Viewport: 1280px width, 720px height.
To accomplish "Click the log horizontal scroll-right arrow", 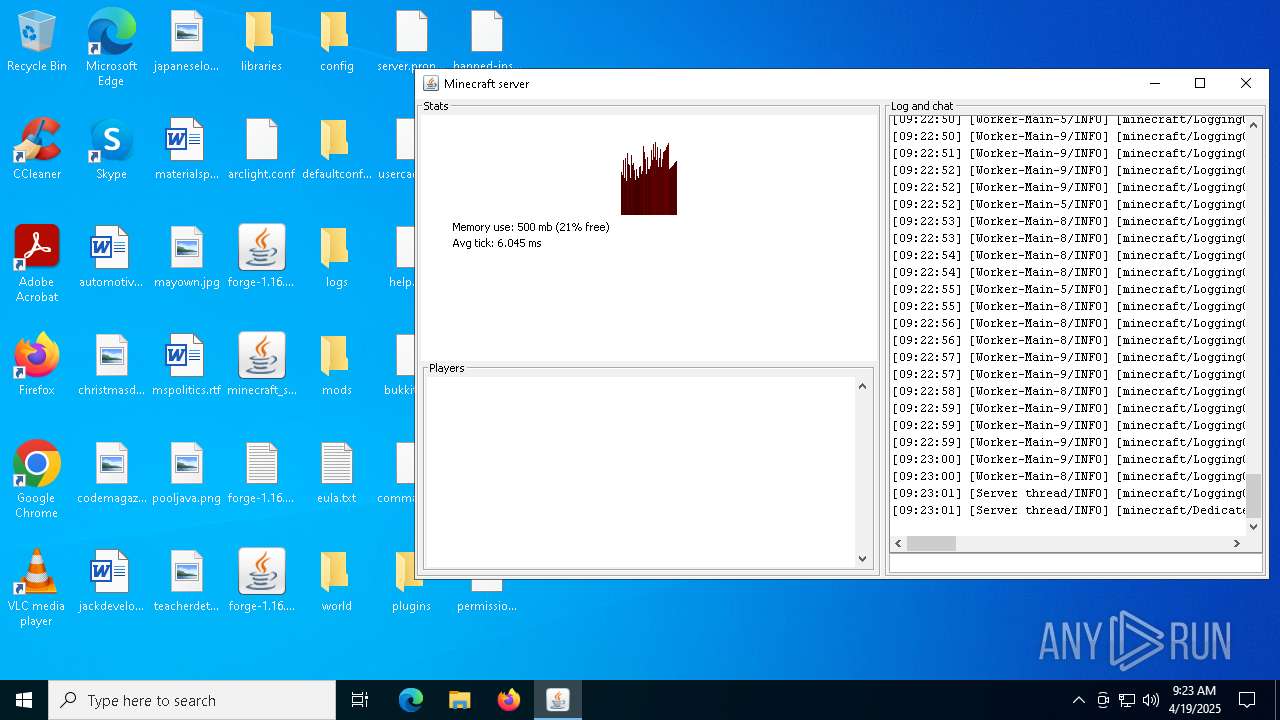I will (1237, 543).
